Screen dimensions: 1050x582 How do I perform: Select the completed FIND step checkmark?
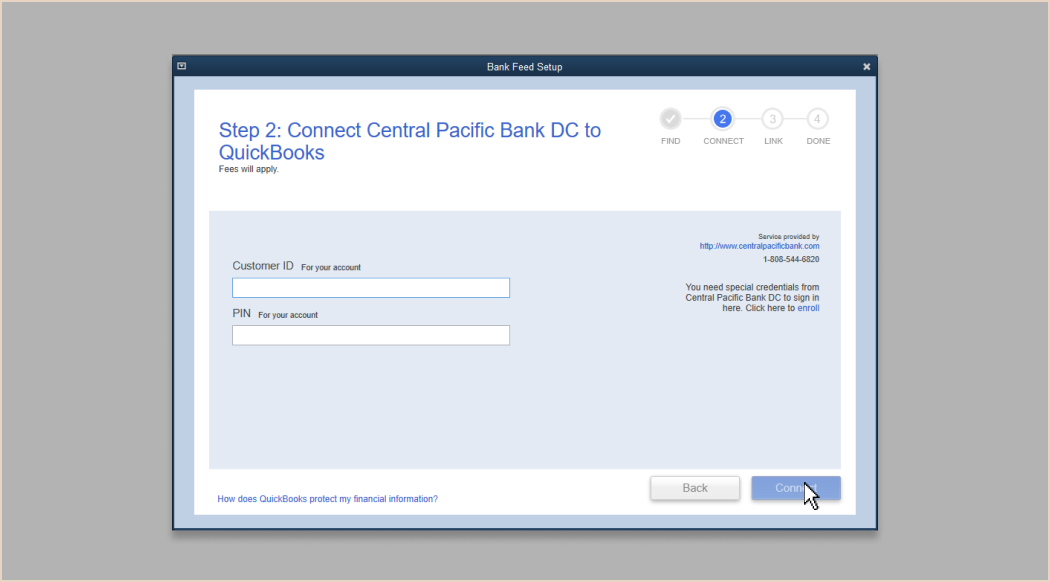670,119
